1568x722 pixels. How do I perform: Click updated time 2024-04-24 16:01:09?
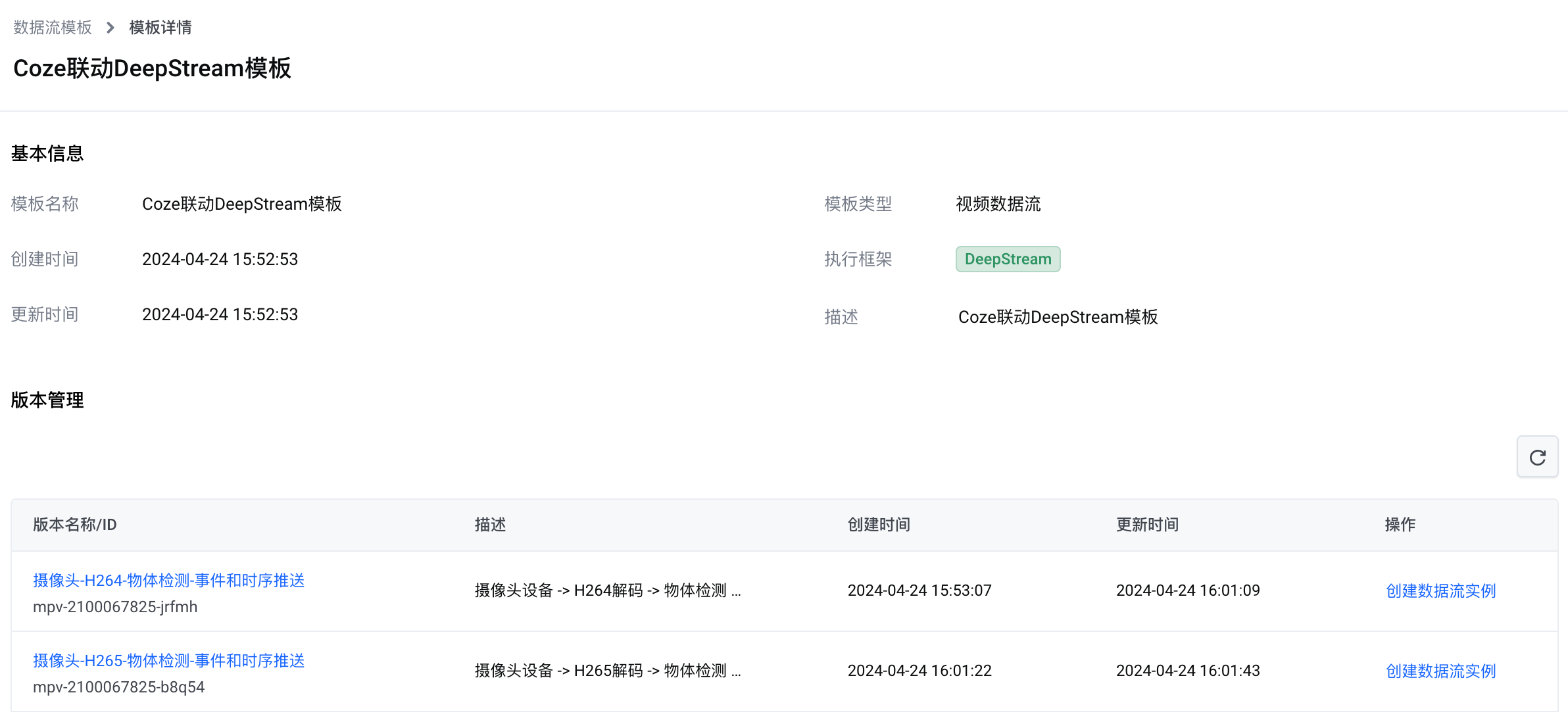[x=1188, y=590]
